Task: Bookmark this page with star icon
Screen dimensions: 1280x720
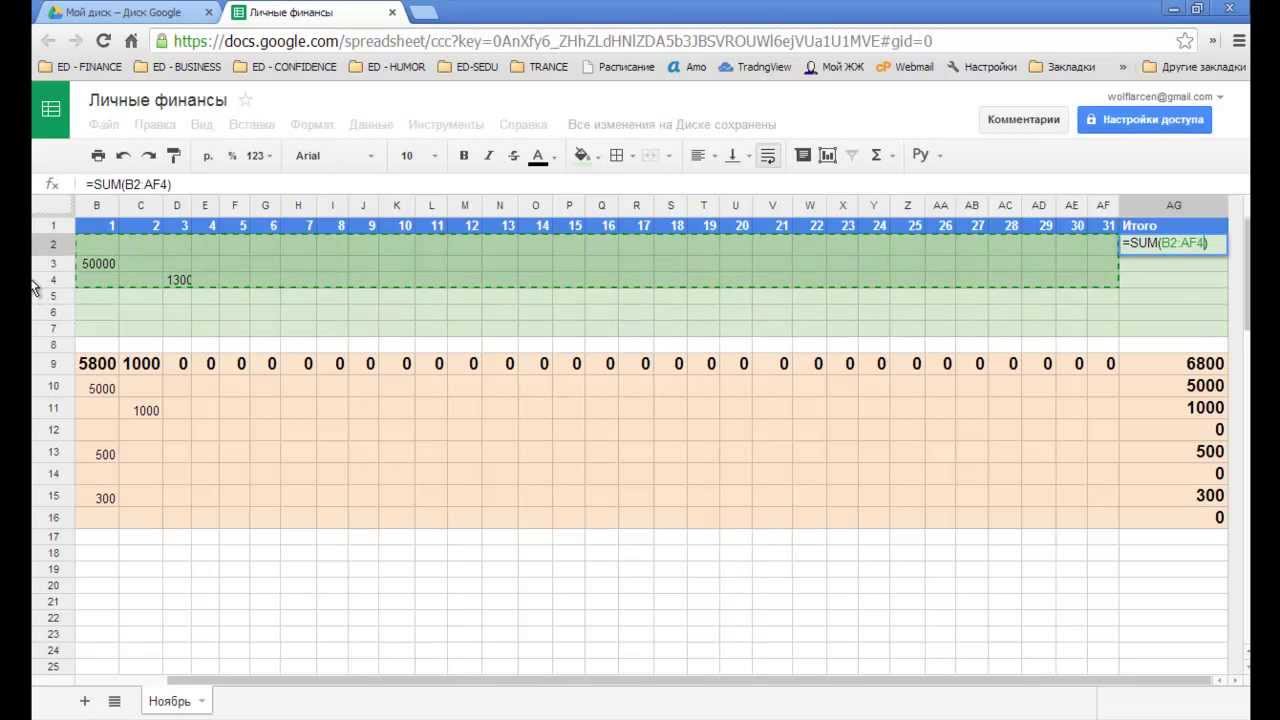Action: pos(1185,41)
